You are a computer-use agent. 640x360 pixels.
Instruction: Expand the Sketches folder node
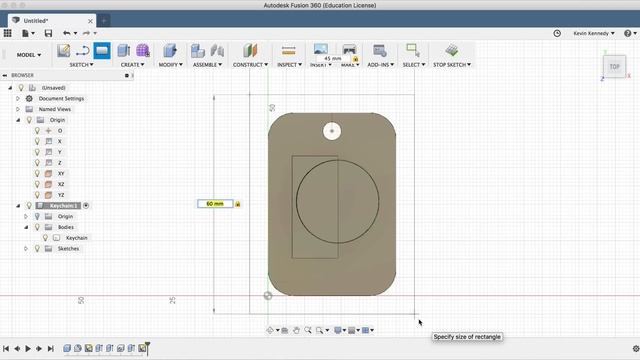pyautogui.click(x=26, y=248)
